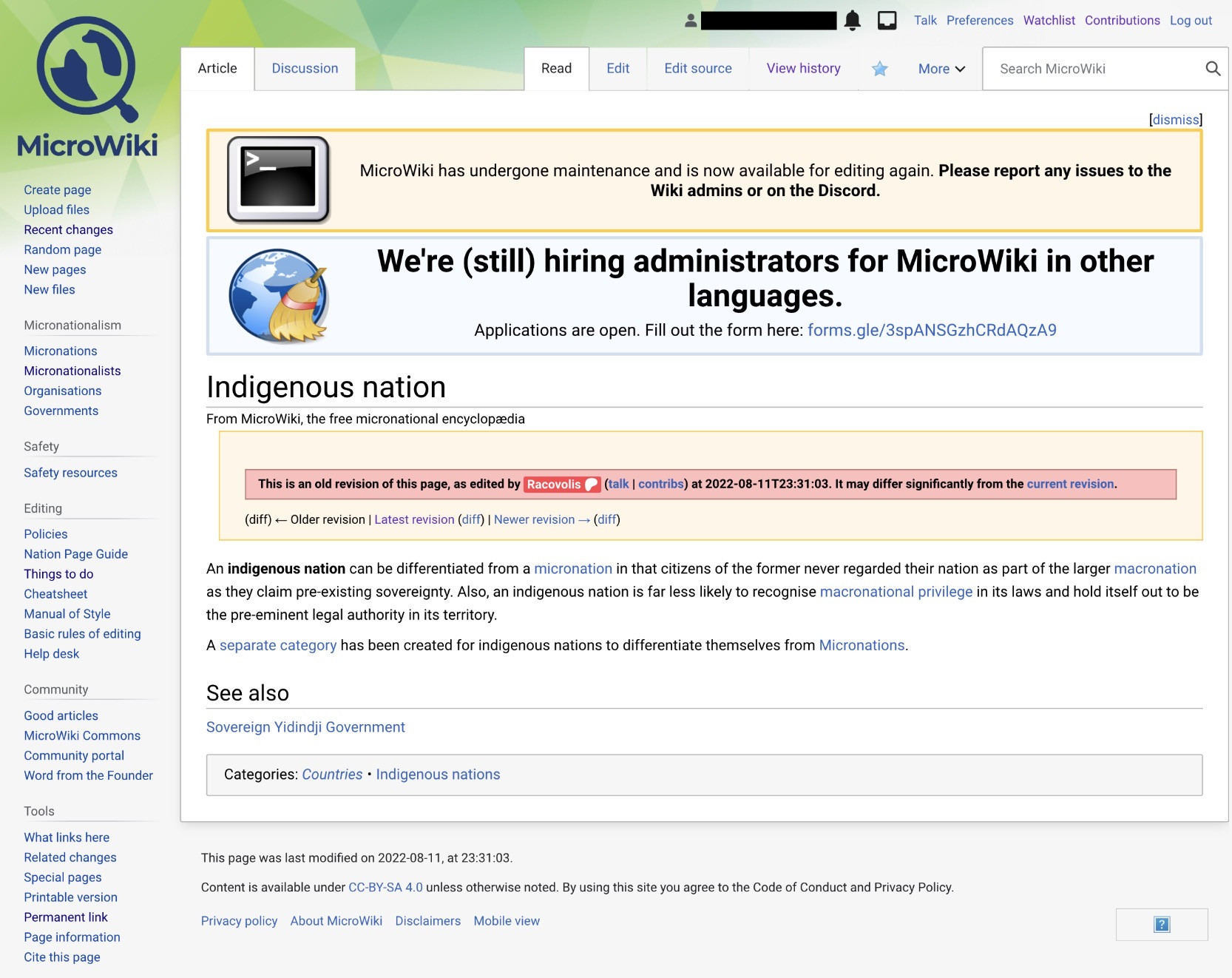Open the forms.gle application link
This screenshot has height=978, width=1232.
[x=932, y=330]
